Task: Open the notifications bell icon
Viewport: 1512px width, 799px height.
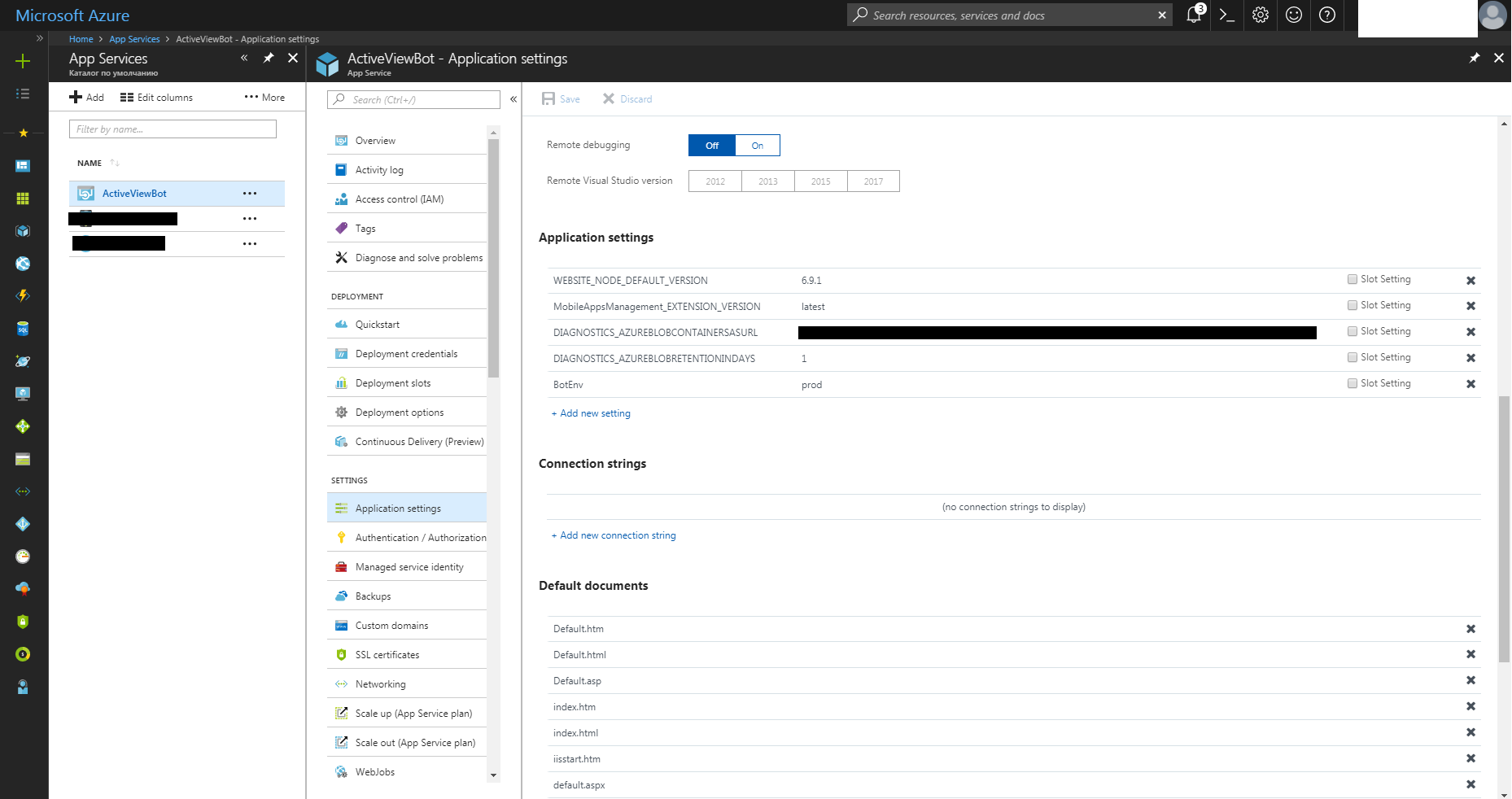Action: 1193,15
